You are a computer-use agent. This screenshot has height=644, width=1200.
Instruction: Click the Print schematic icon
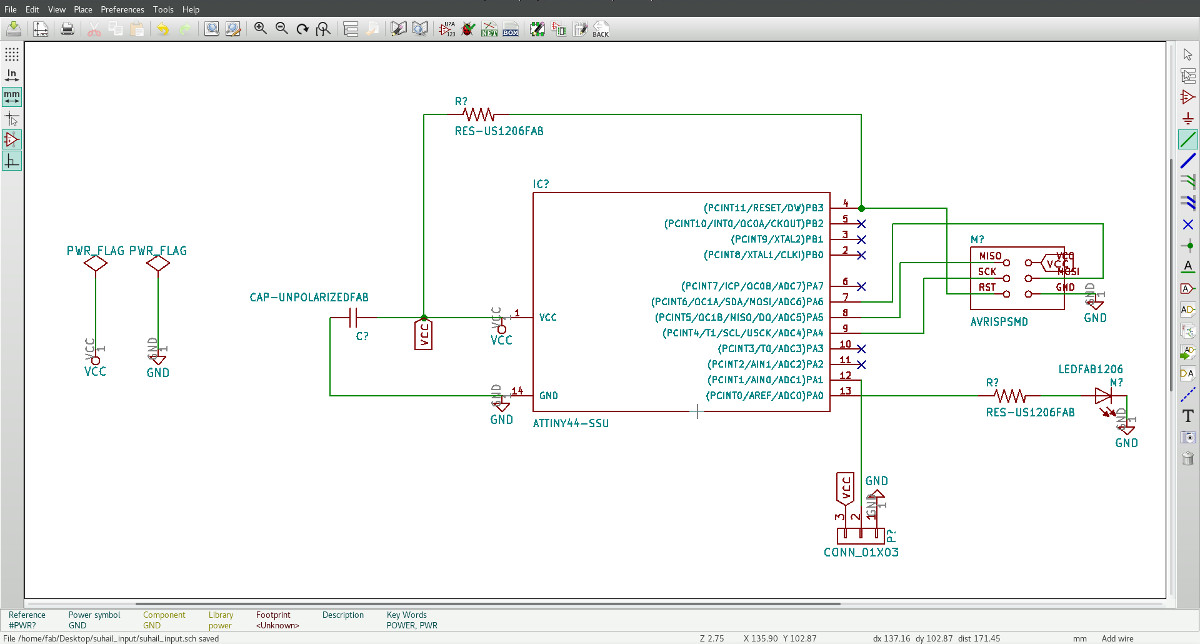tap(67, 29)
